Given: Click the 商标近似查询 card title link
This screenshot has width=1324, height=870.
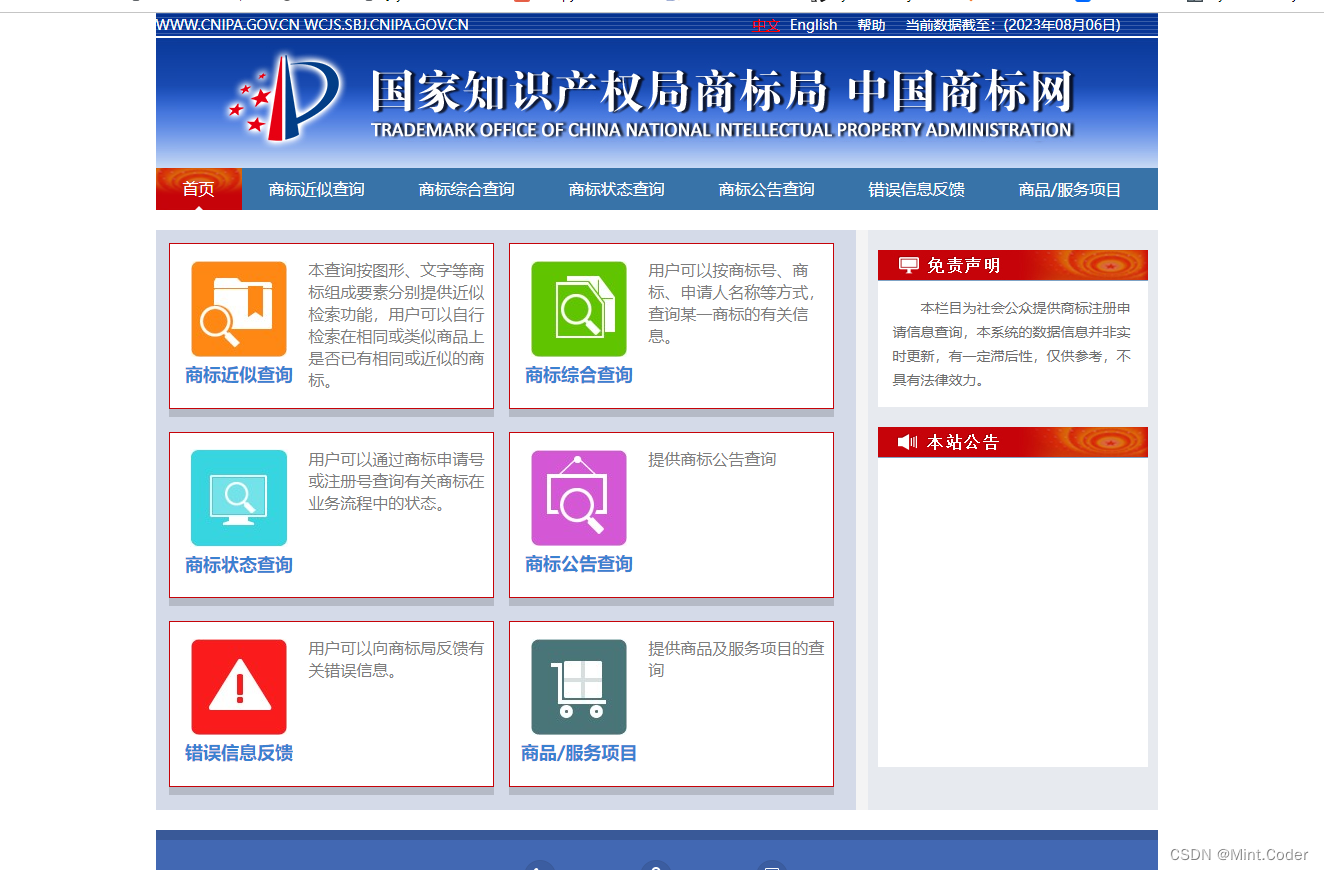Looking at the screenshot, I should [239, 375].
